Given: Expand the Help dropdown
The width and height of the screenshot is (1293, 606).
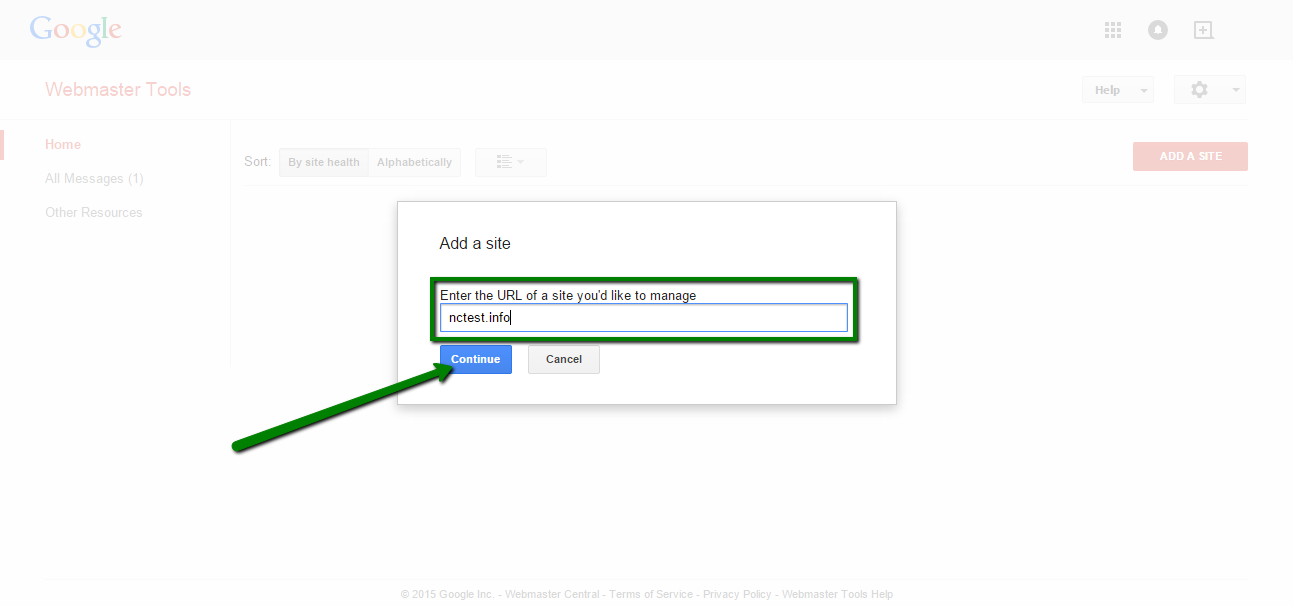Looking at the screenshot, I should (1143, 90).
